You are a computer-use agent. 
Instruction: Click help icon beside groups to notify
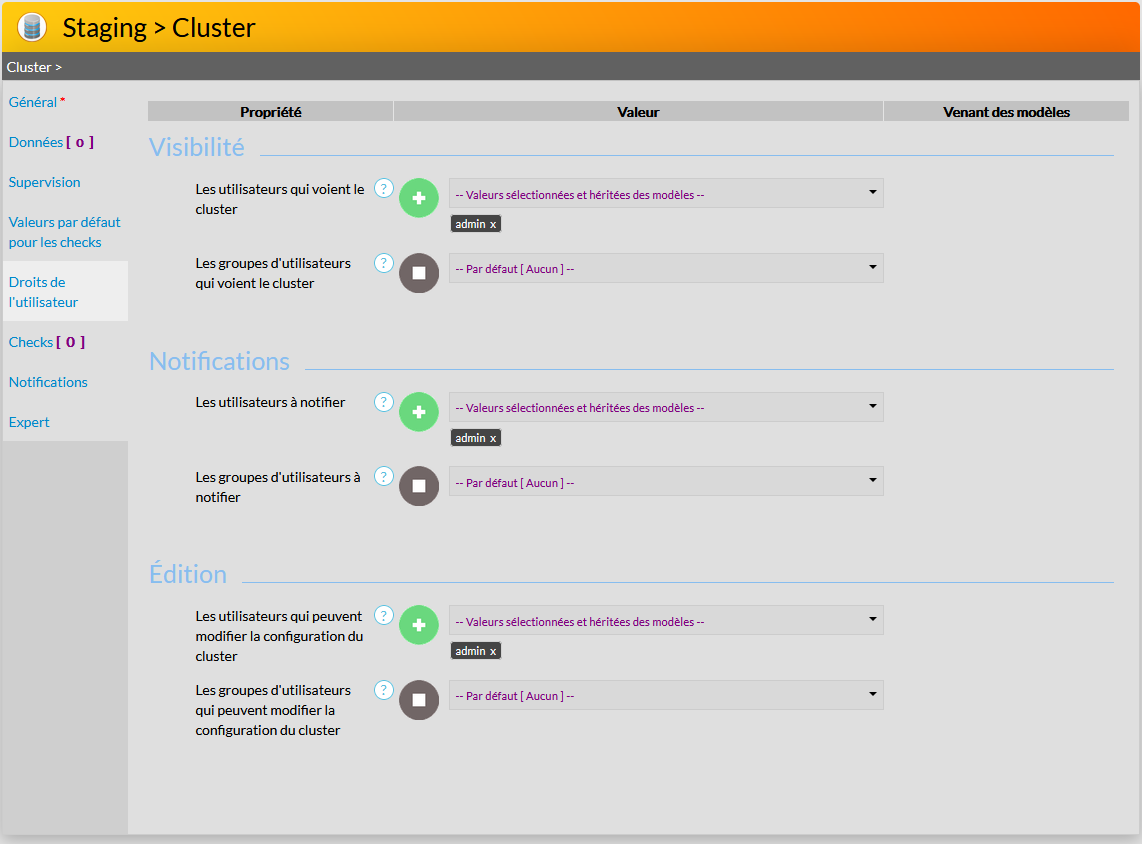pos(384,476)
